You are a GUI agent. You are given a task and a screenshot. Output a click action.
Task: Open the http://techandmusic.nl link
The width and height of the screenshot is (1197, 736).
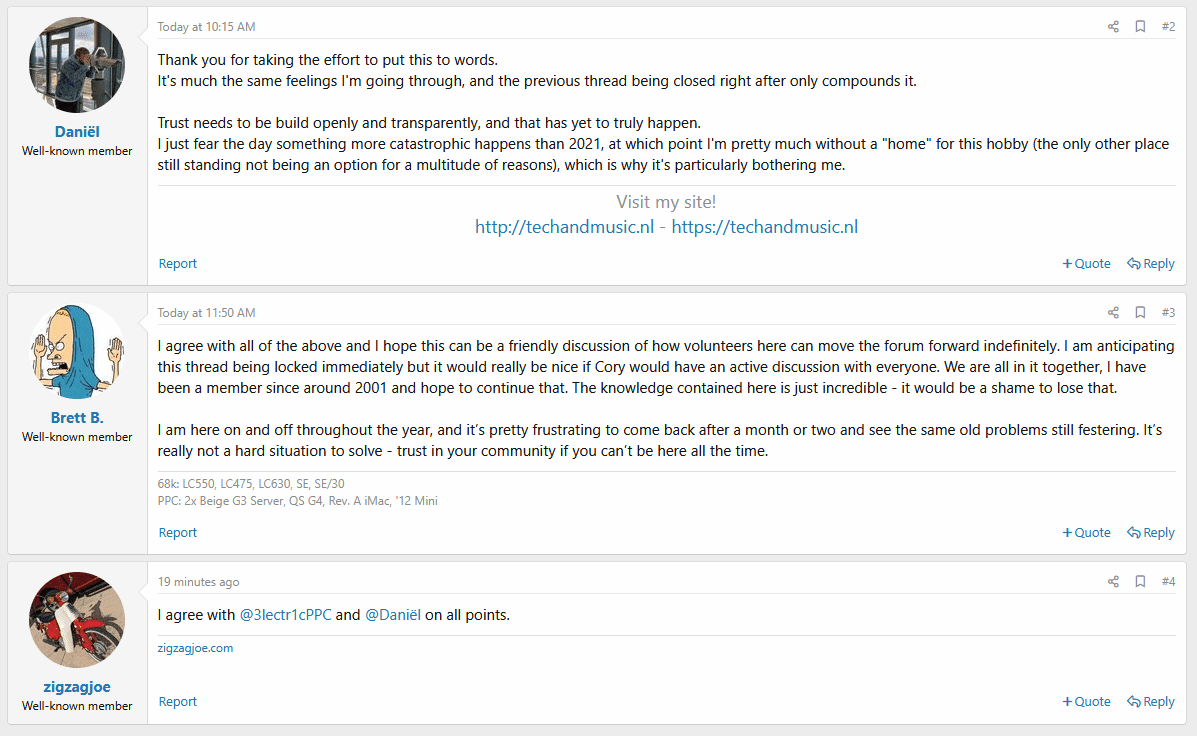564,226
